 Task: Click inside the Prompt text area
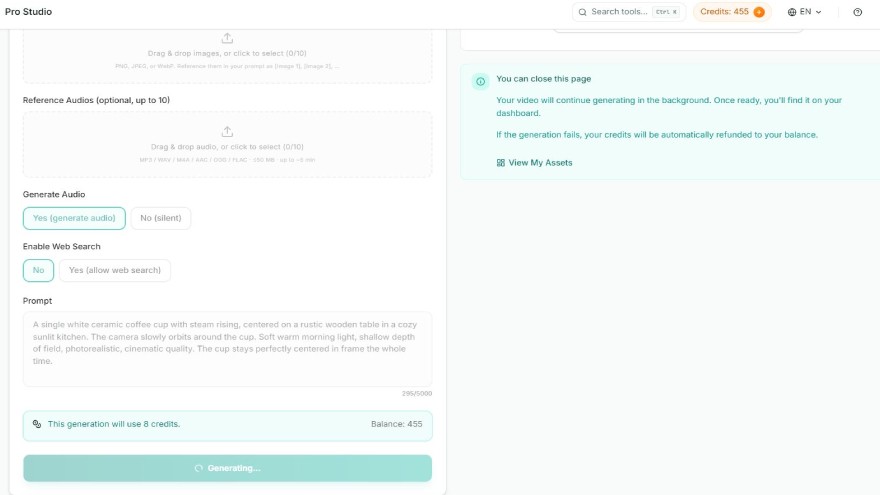pyautogui.click(x=227, y=349)
